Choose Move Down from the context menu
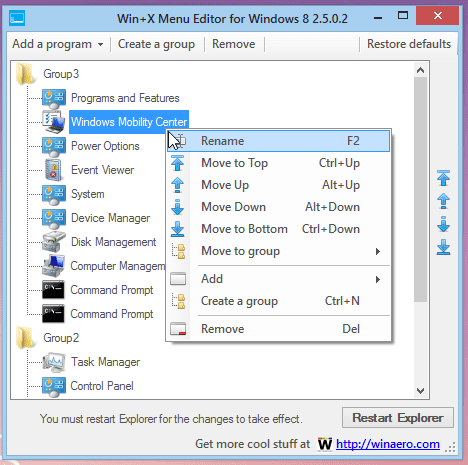This screenshot has width=468, height=465. point(278,207)
